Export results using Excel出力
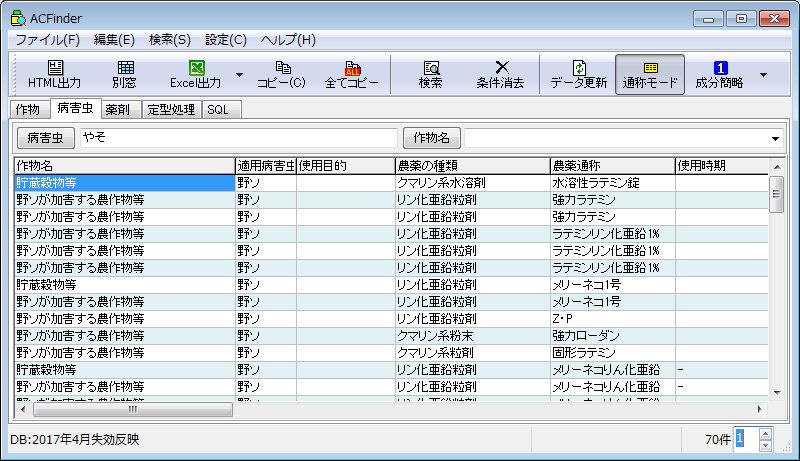The width and height of the screenshot is (800, 461). (196, 74)
